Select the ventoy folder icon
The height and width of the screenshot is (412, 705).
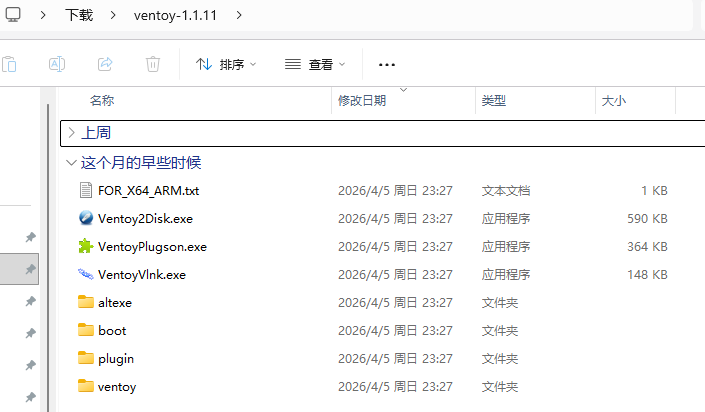[85, 385]
